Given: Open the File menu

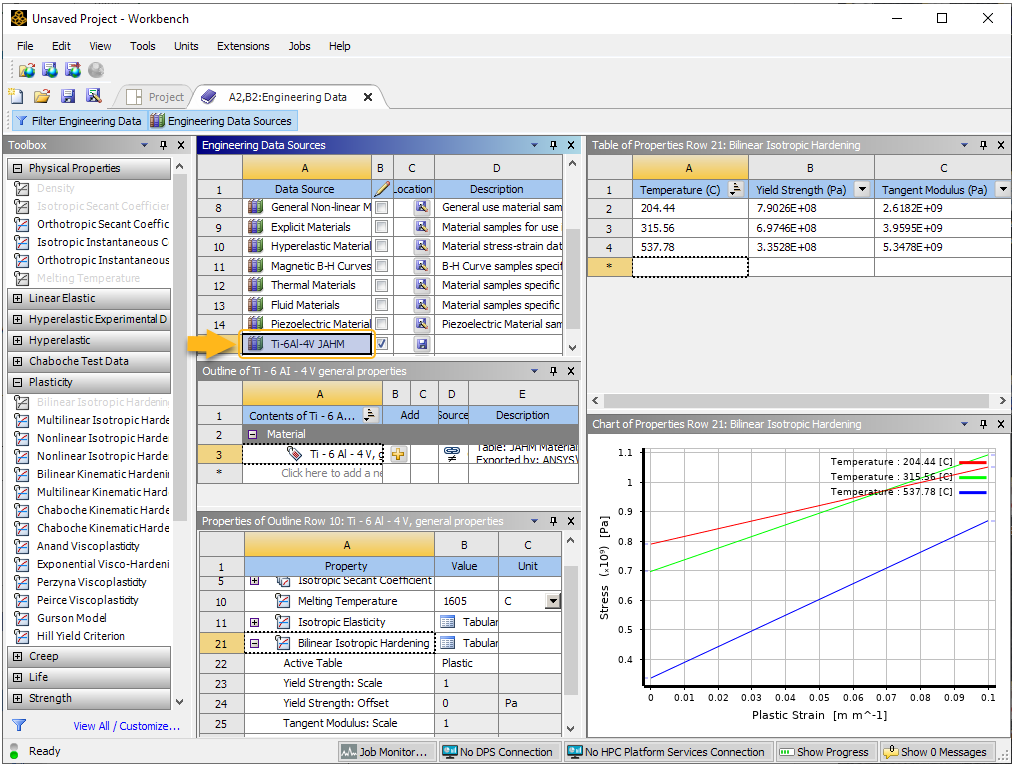Looking at the screenshot, I should coord(25,46).
